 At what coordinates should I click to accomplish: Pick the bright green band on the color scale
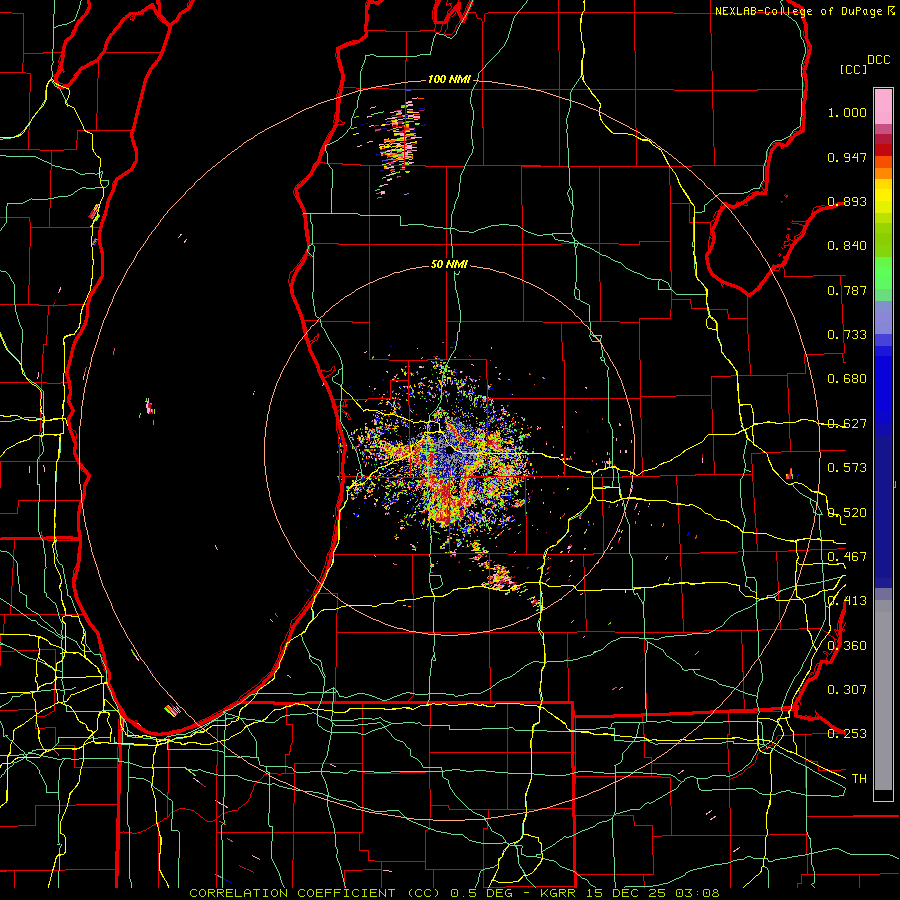[883, 273]
